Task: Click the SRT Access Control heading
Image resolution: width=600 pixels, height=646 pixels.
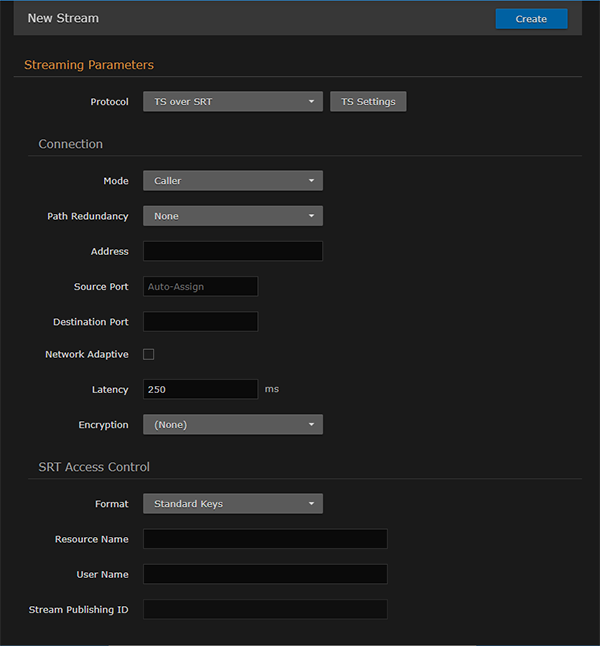Action: tap(94, 467)
